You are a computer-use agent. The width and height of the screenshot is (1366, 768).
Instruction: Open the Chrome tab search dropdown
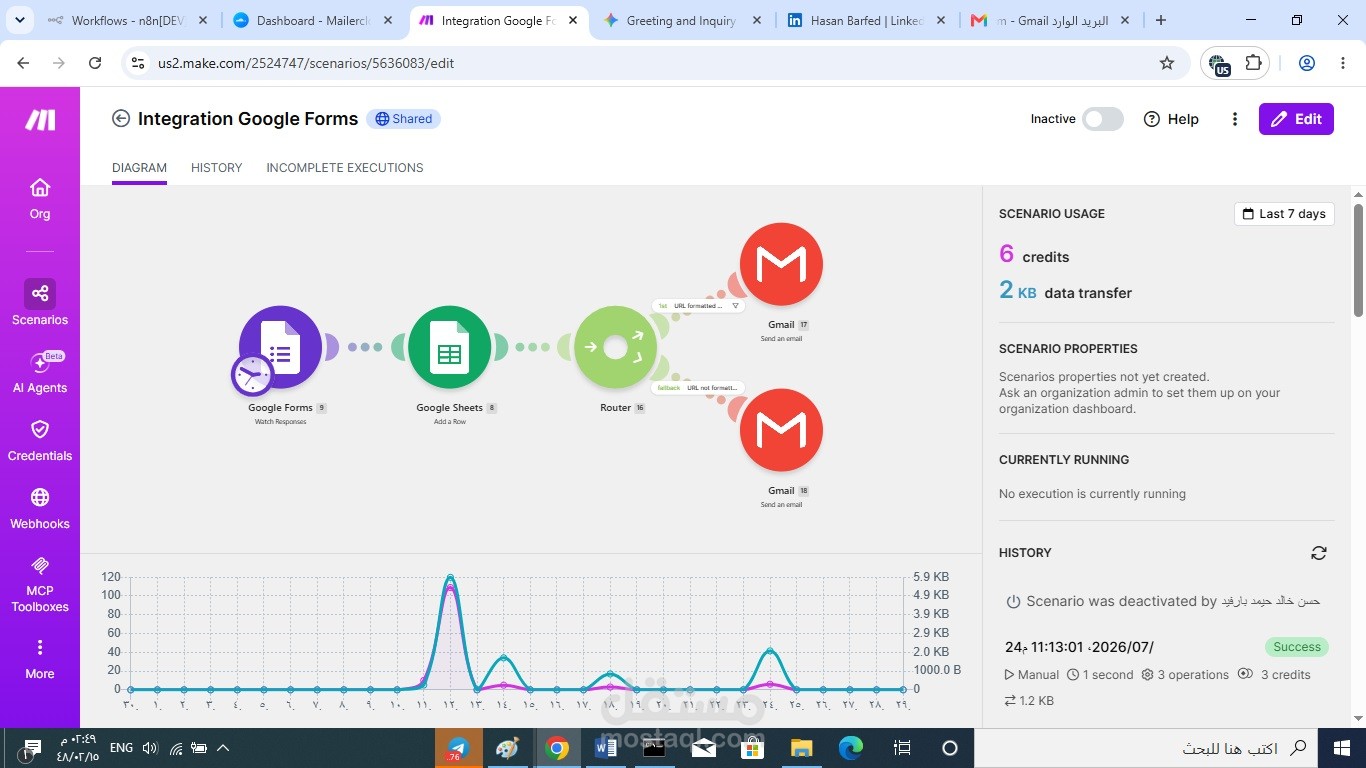coord(21,20)
